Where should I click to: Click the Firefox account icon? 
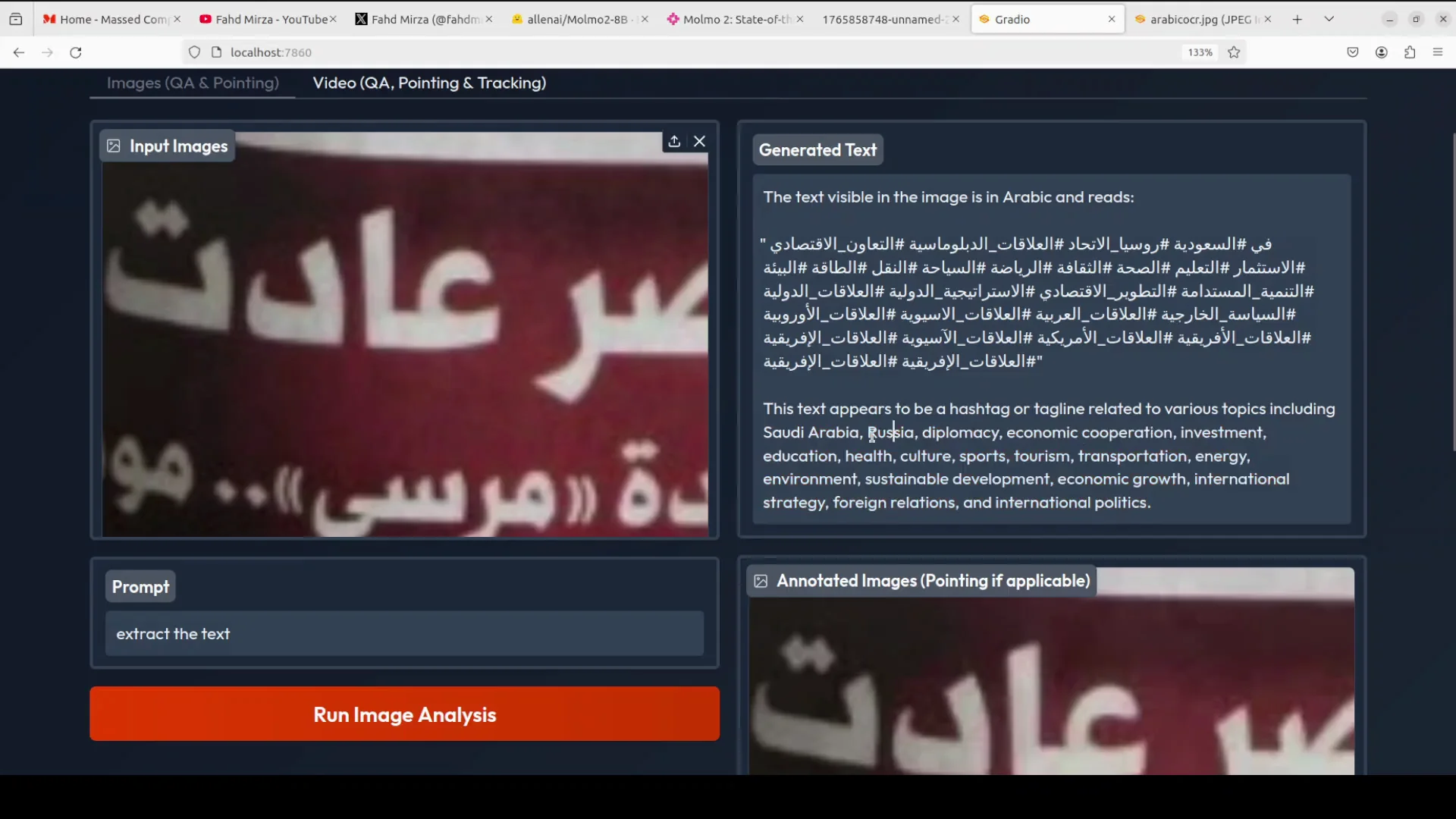click(x=1382, y=52)
